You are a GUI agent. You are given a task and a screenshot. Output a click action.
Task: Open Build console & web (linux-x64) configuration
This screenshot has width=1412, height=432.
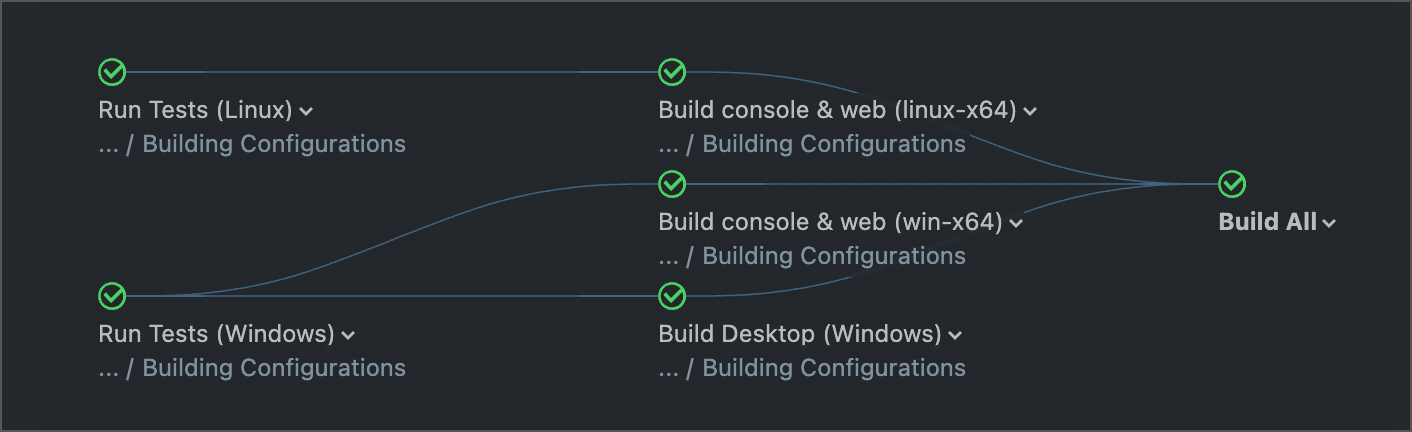837,110
